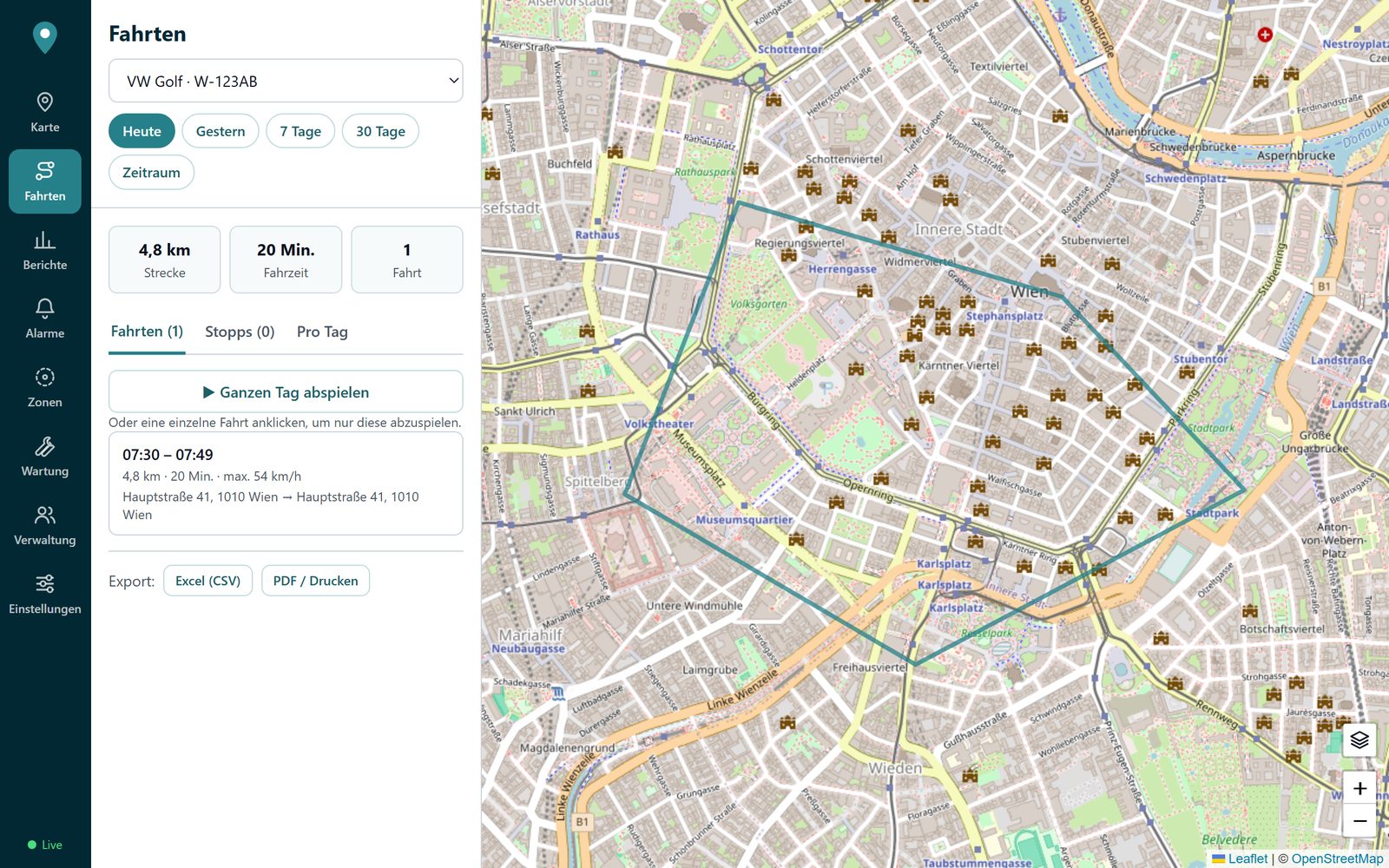Screen dimensions: 1389x868
Task: Open Verwaltung users section
Action: click(45, 525)
